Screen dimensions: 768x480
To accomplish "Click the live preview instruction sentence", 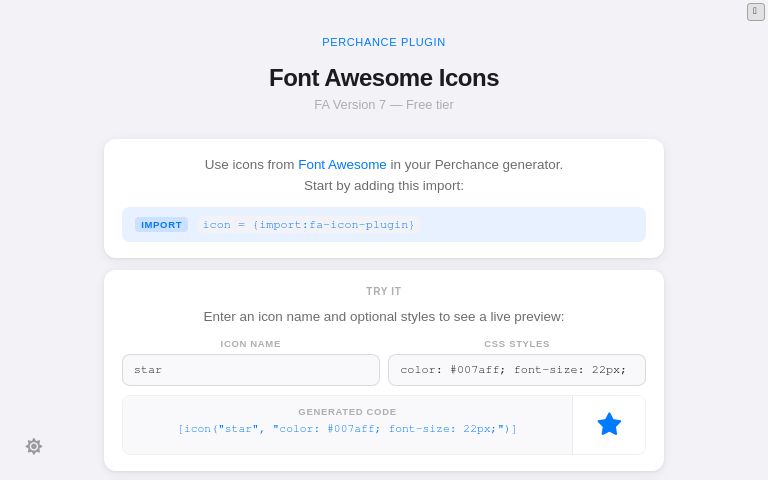I will tap(384, 317).
